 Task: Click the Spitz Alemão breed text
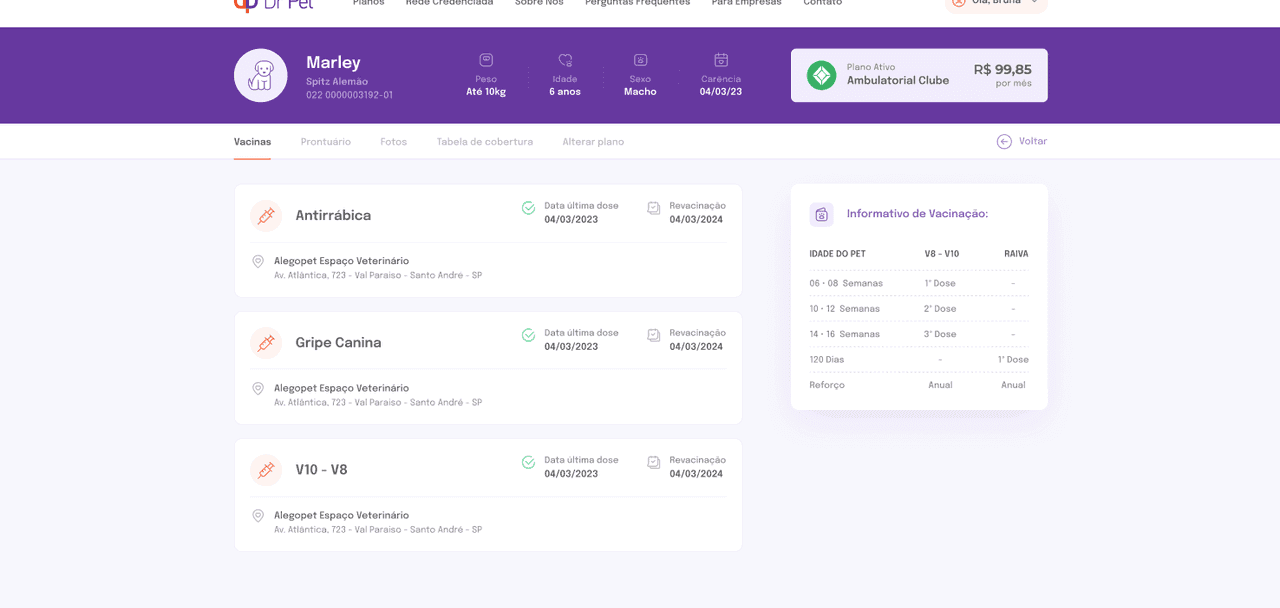coord(337,82)
